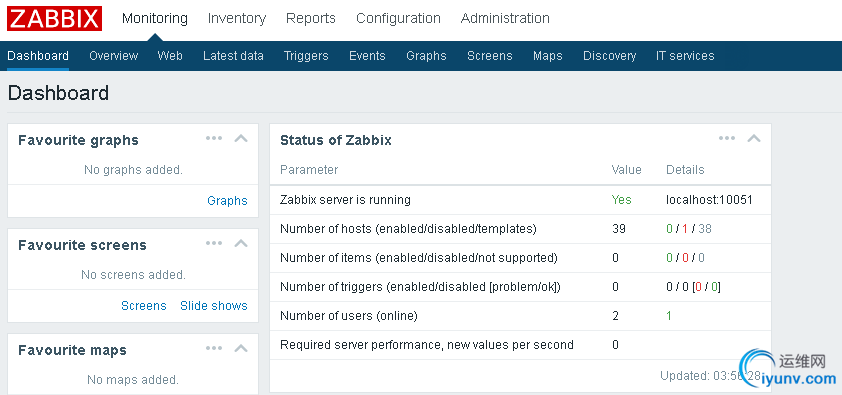Collapse the Favourite screens widget
The width and height of the screenshot is (842, 395).
tap(241, 244)
